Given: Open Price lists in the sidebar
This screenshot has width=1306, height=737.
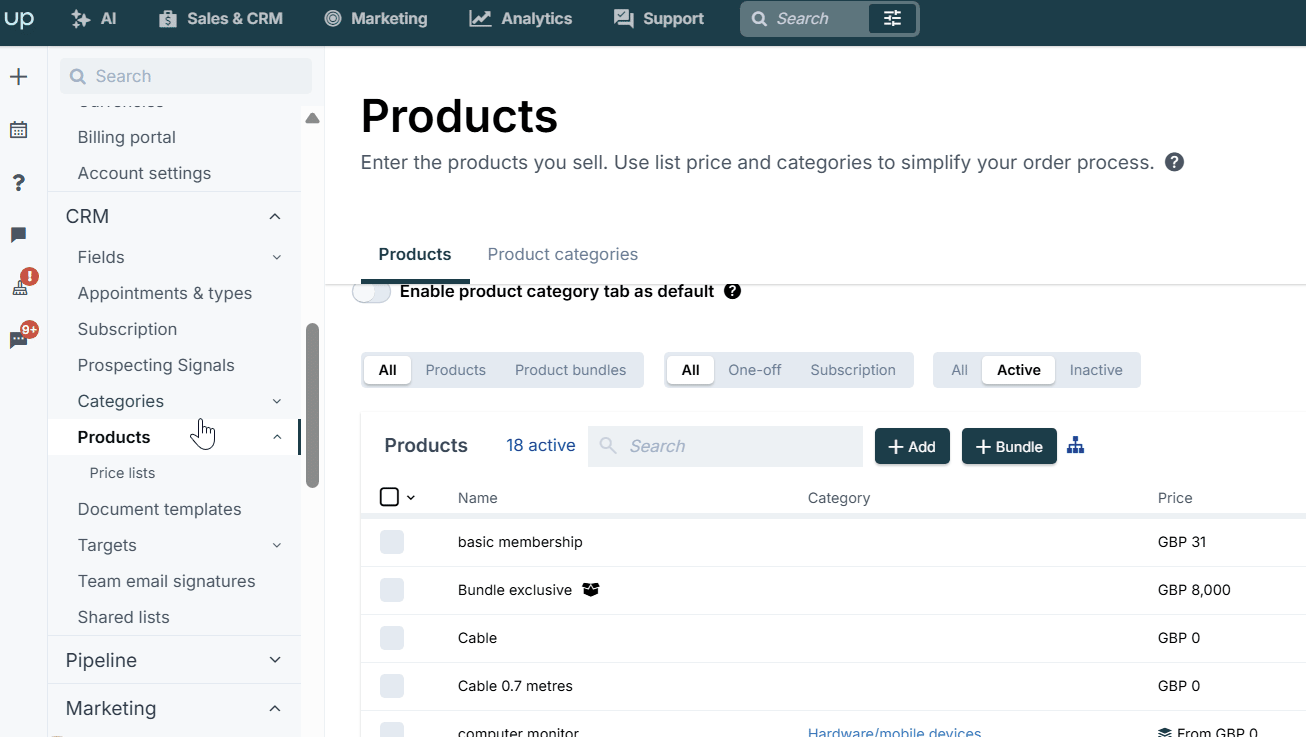Looking at the screenshot, I should pos(122,473).
